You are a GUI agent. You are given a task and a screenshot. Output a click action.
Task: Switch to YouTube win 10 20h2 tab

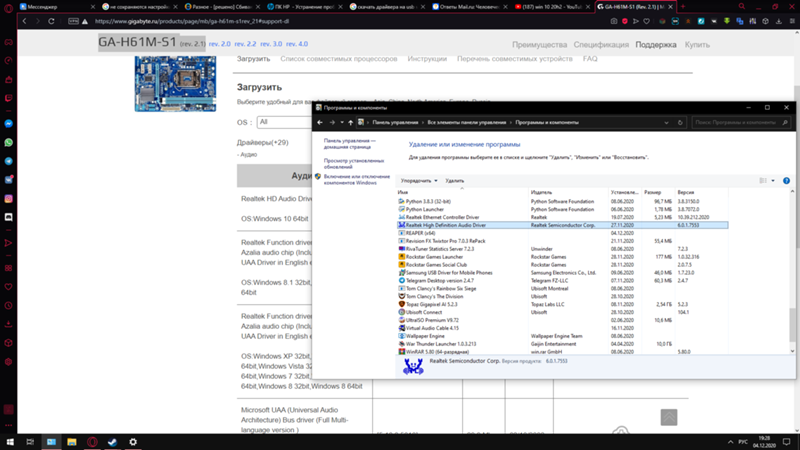pyautogui.click(x=552, y=7)
